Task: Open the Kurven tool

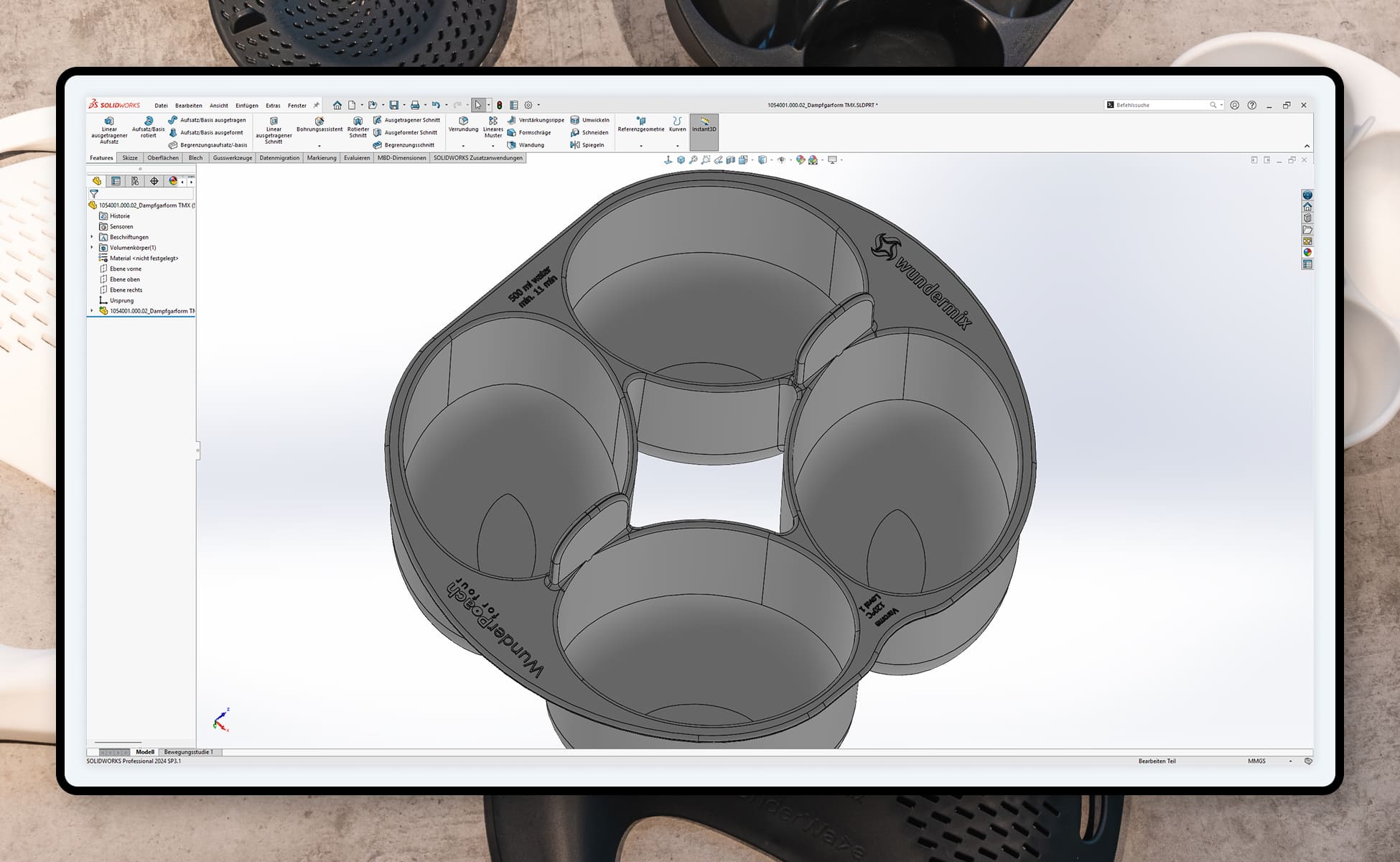Action: 677,124
